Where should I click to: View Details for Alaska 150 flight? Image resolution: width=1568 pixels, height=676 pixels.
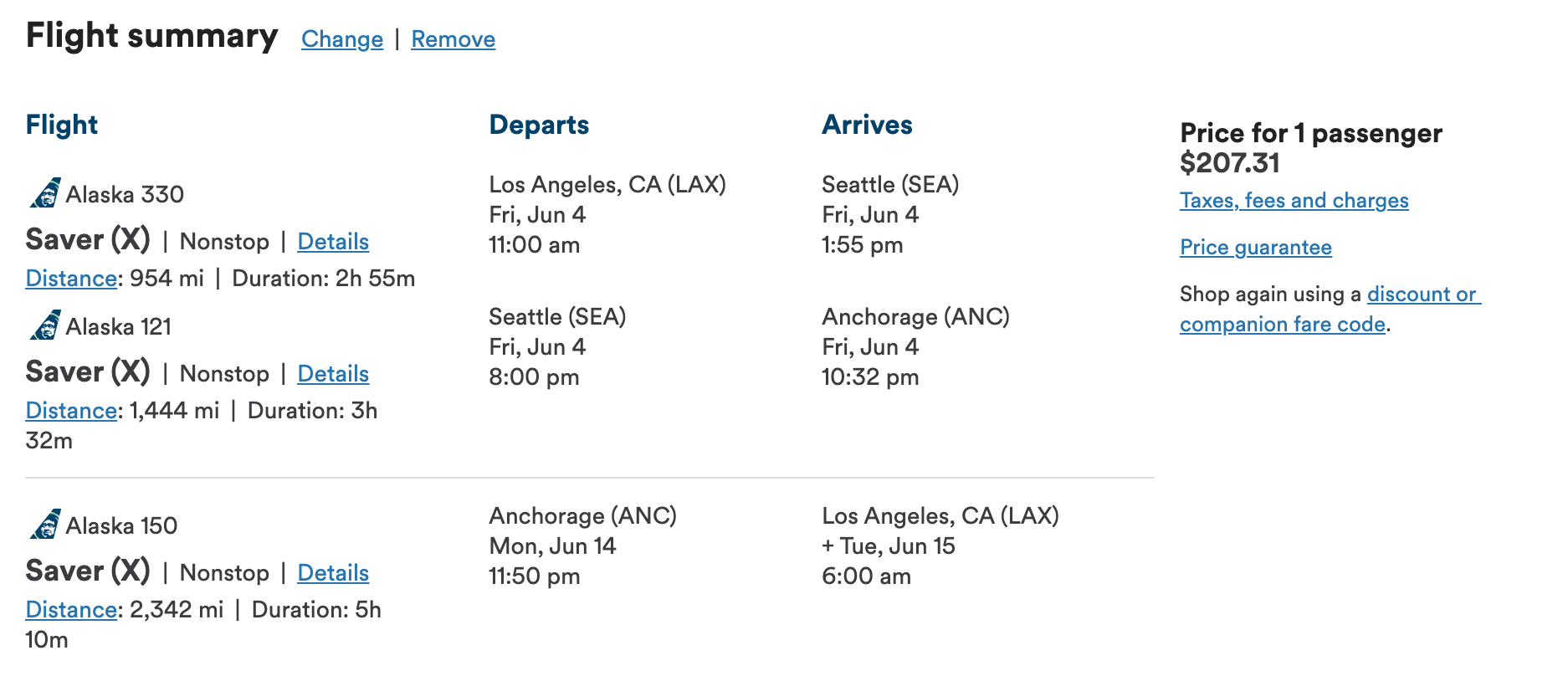[x=333, y=573]
